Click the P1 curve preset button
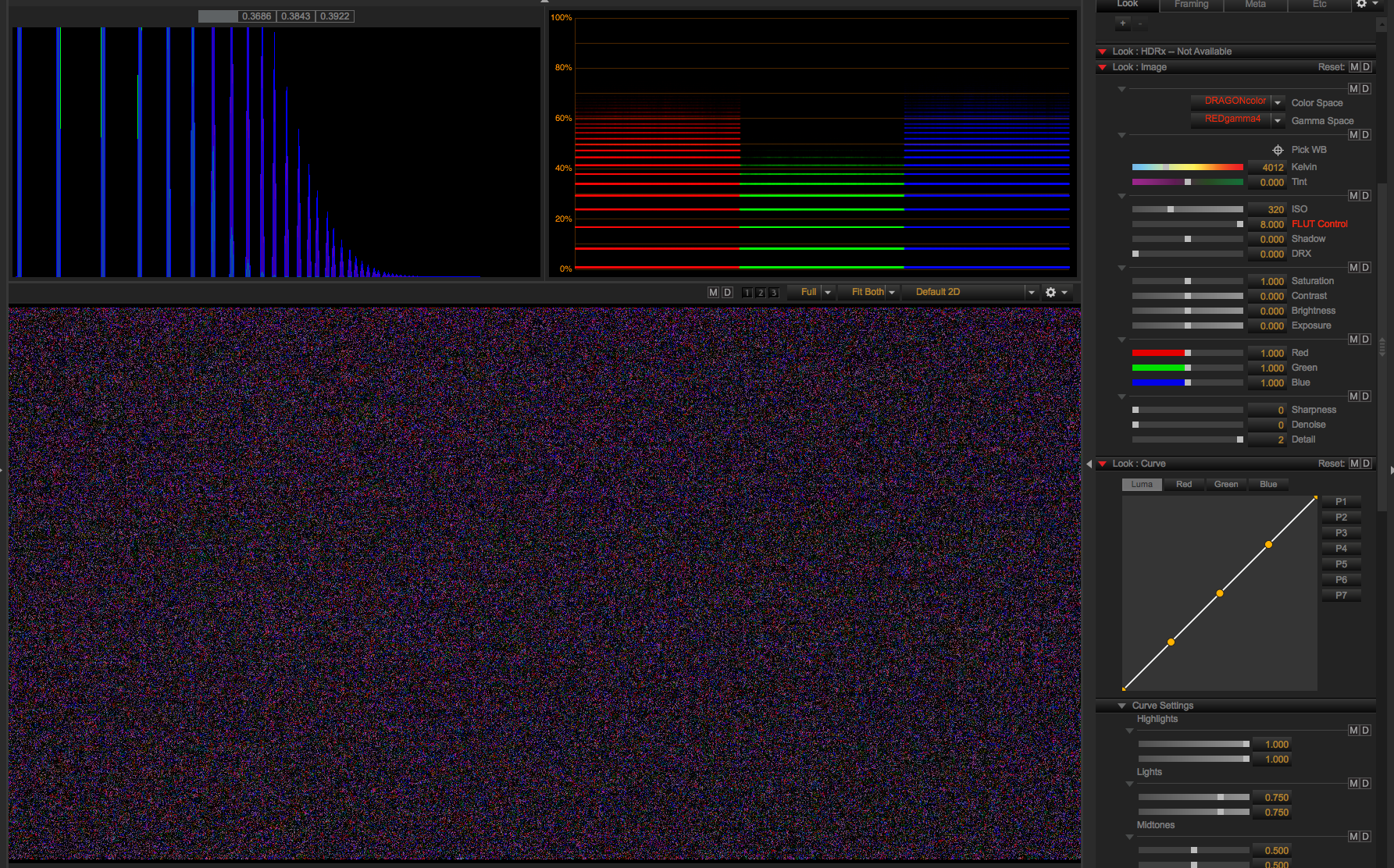Screen dimensions: 1394x868 pyautogui.click(x=1341, y=502)
